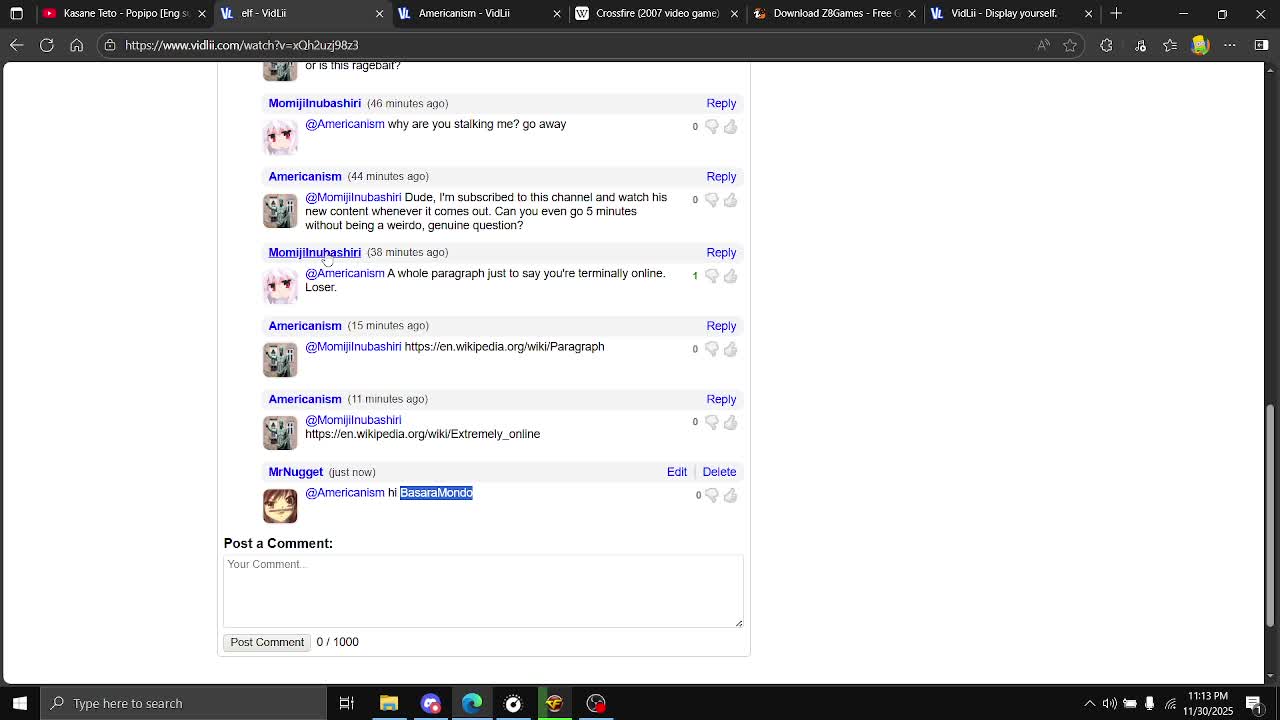The width and height of the screenshot is (1280, 720).
Task: Open the Edge settings menu with three dots
Action: click(x=1229, y=45)
